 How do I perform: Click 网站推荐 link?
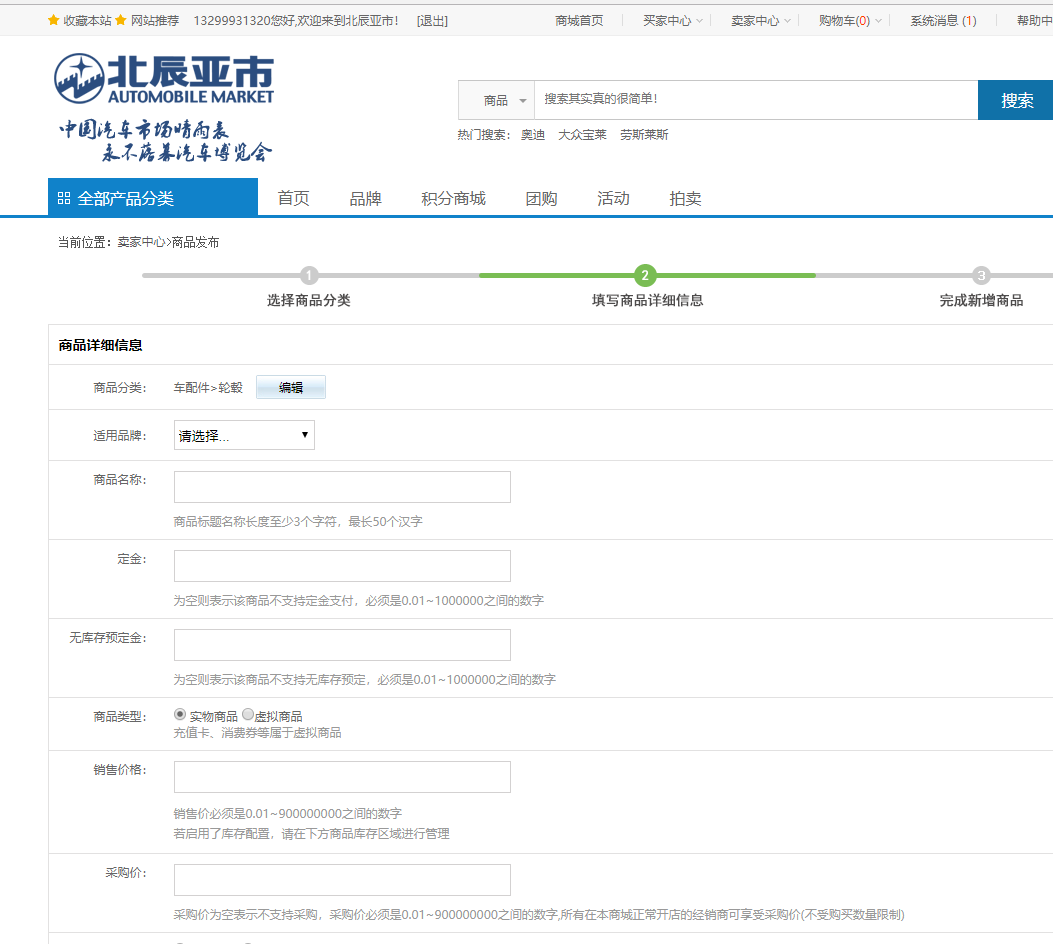click(x=155, y=21)
